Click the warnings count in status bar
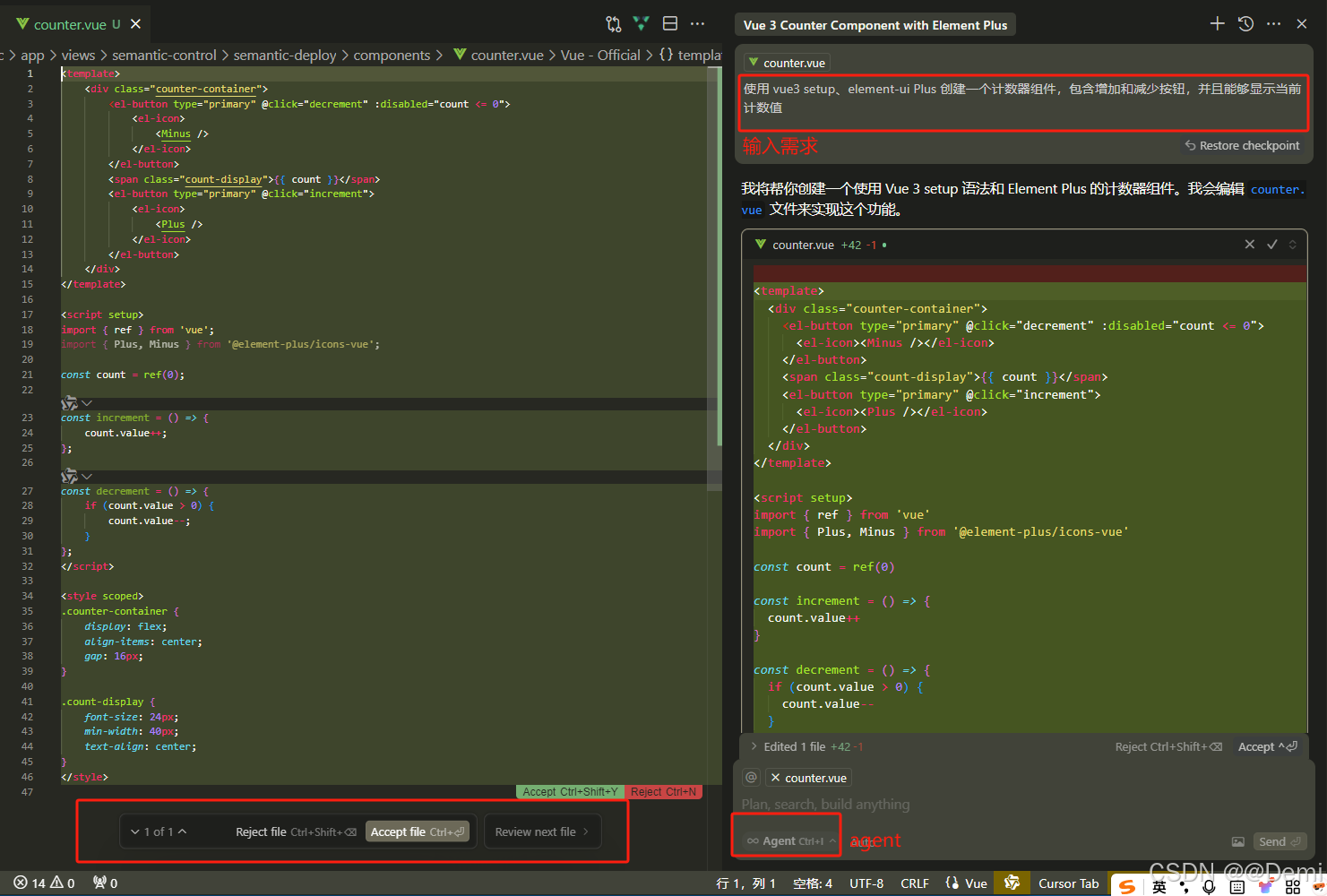 63,883
